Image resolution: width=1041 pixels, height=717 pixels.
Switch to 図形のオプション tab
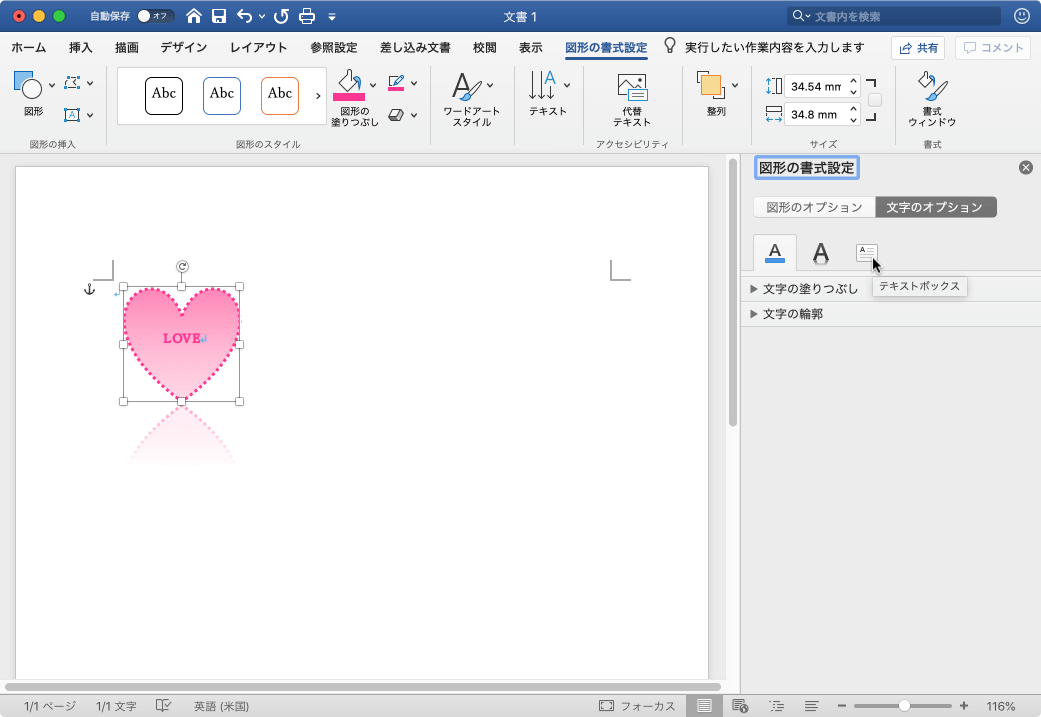point(814,207)
